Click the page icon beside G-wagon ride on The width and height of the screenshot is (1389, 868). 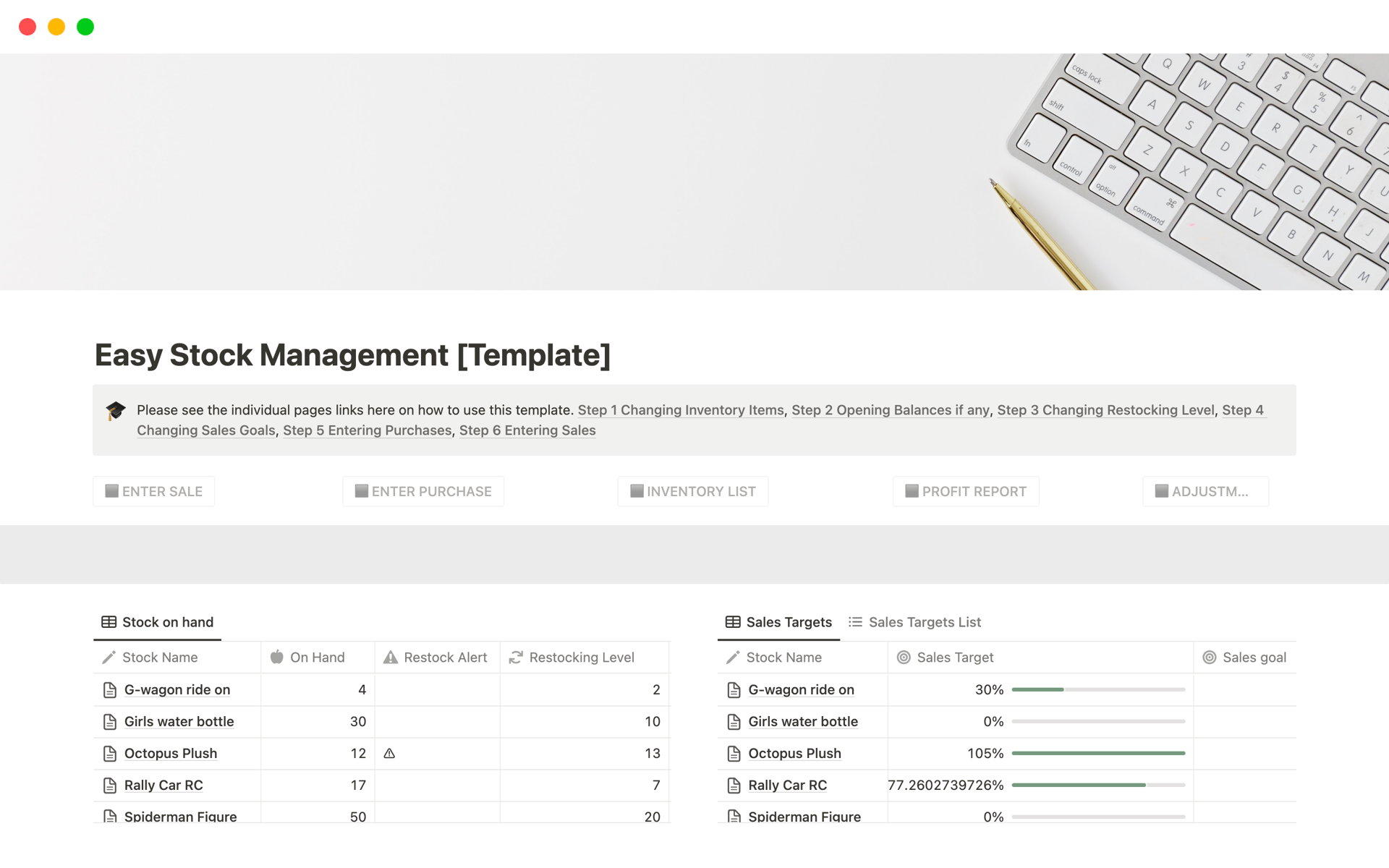tap(109, 689)
